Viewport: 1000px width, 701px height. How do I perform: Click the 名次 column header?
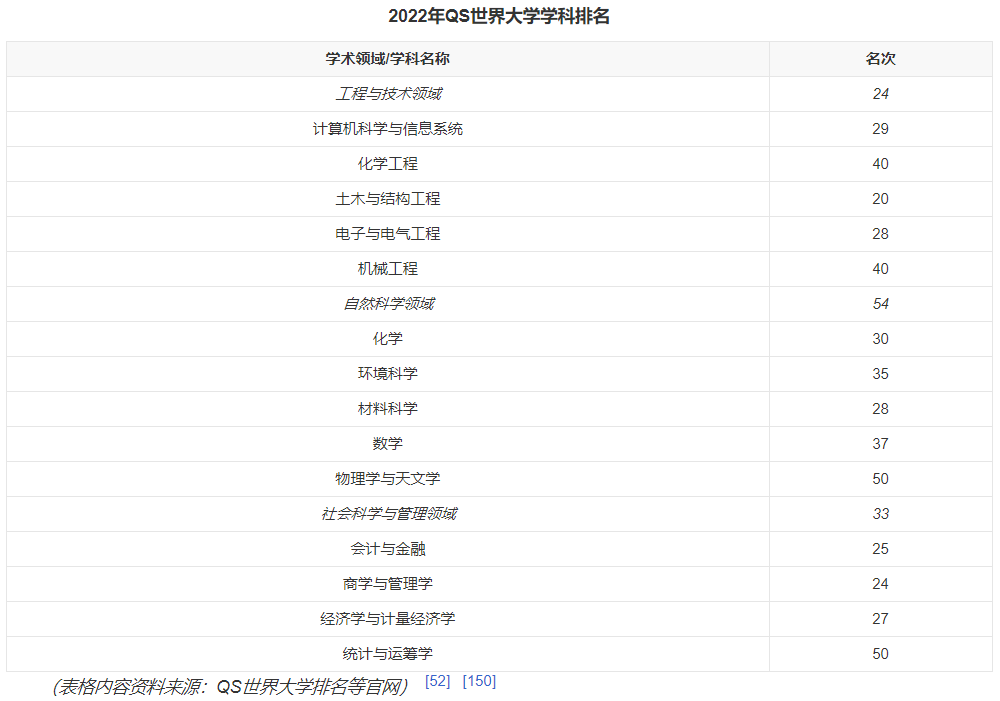[x=881, y=59]
